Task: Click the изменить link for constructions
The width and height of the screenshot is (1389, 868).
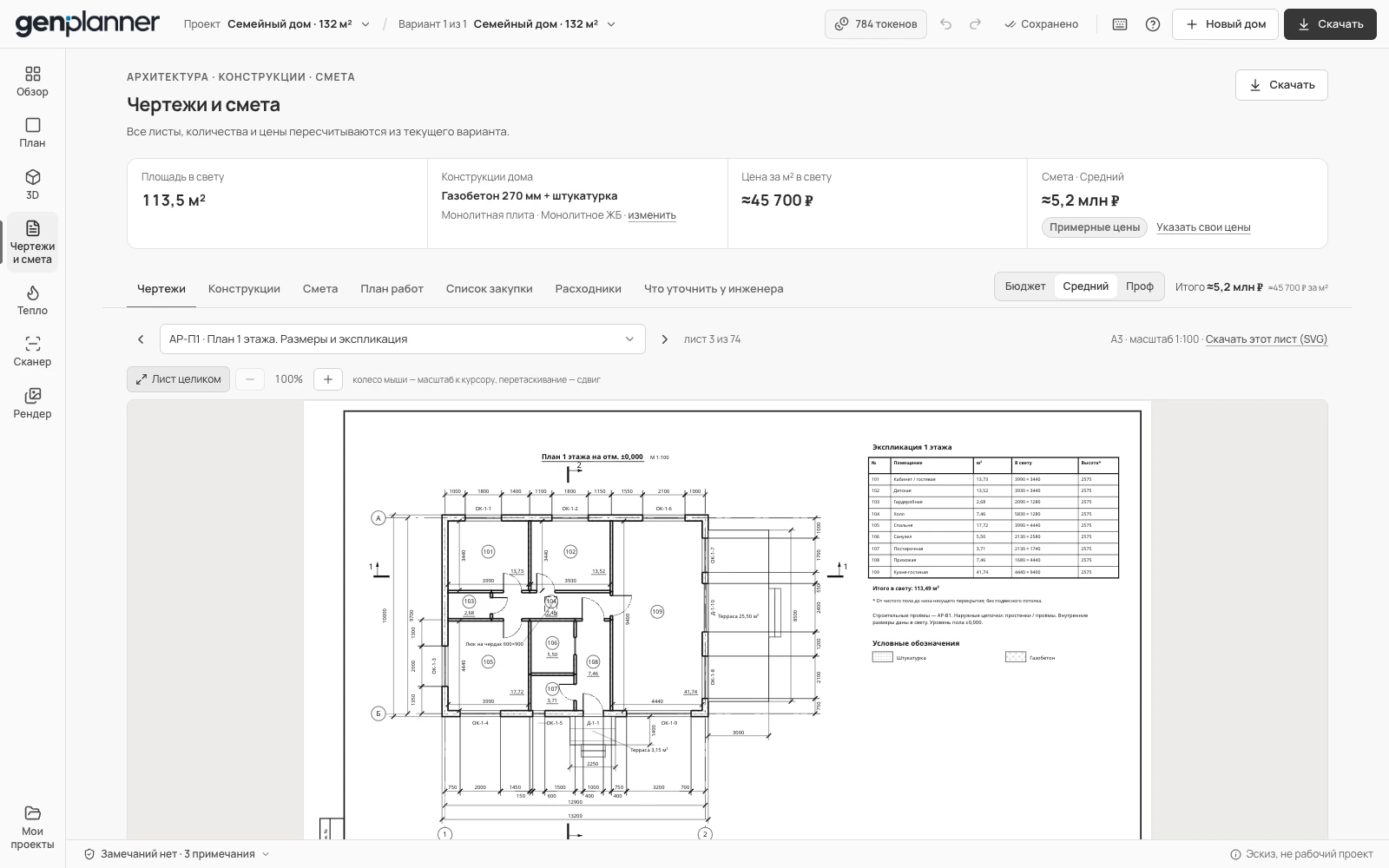Action: click(652, 215)
